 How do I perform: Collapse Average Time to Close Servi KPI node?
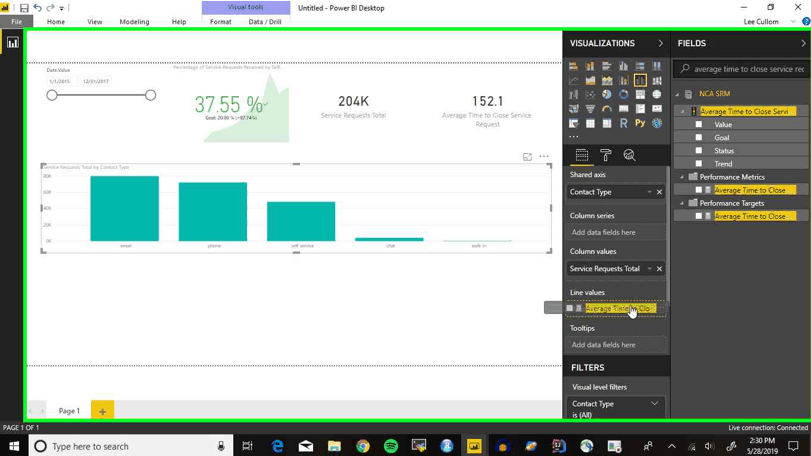pyautogui.click(x=682, y=112)
